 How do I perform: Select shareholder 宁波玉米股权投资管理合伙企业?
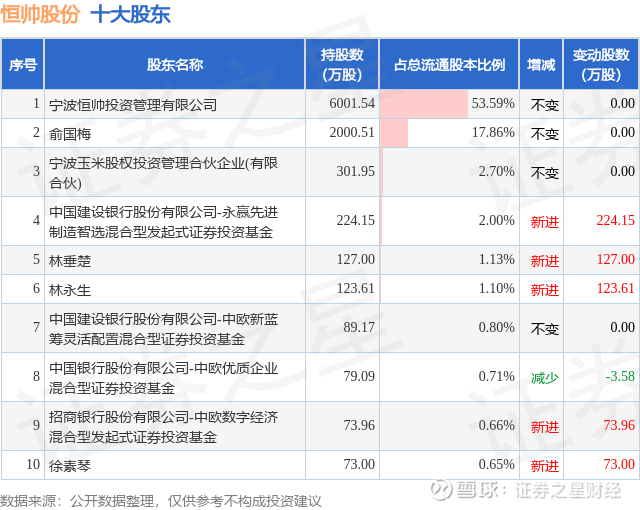(x=163, y=173)
